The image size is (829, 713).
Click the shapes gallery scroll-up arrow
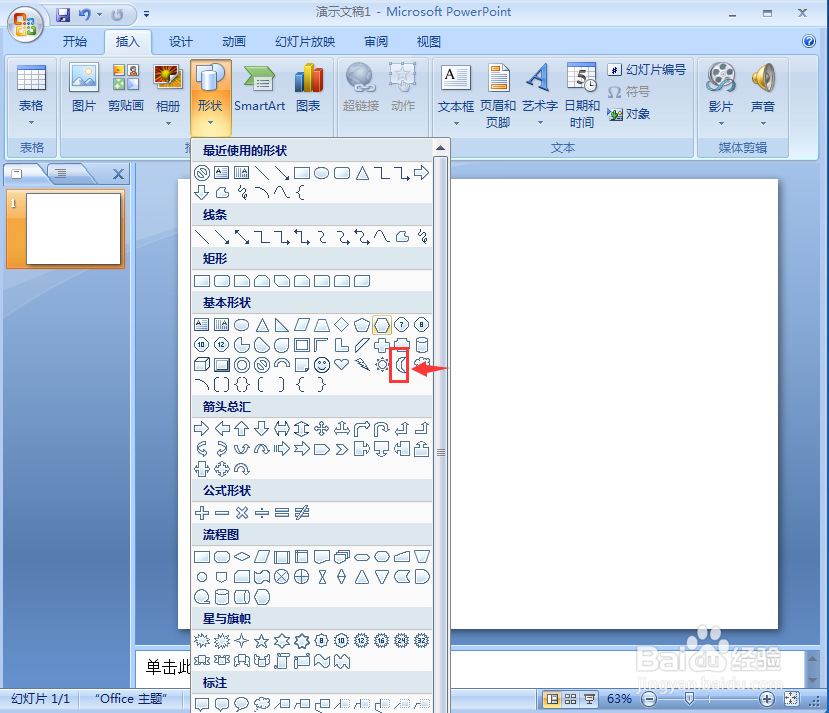[x=440, y=148]
